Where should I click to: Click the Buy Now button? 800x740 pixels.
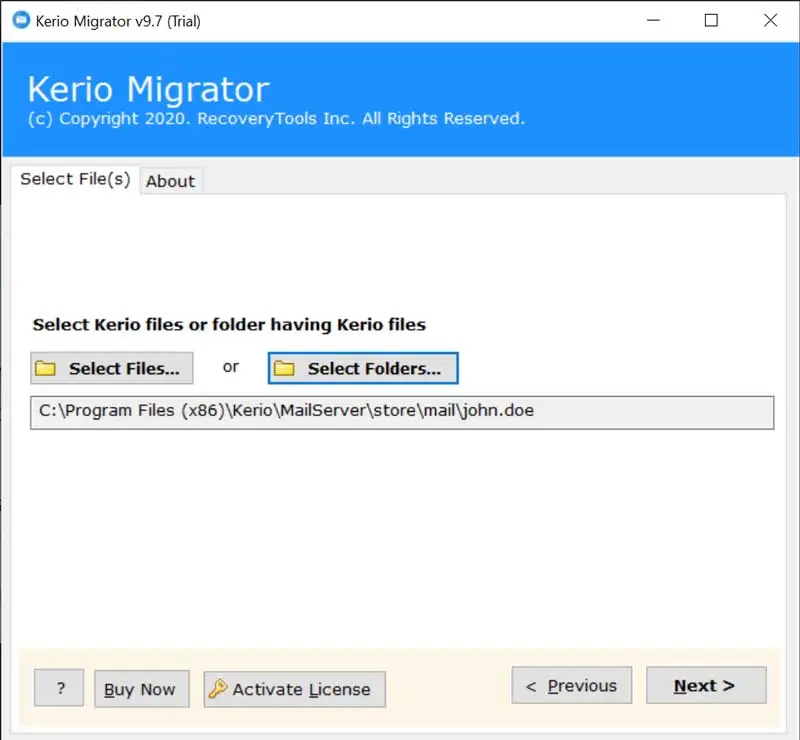pyautogui.click(x=140, y=689)
